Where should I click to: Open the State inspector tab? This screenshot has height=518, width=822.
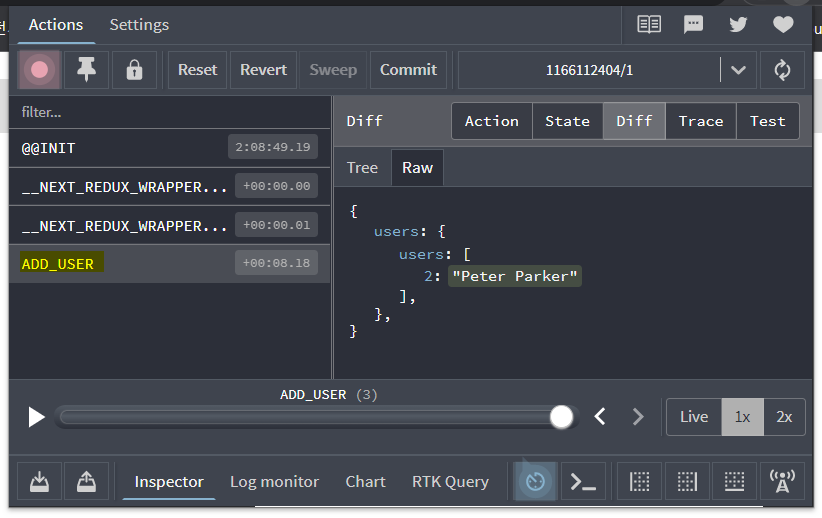click(x=567, y=121)
